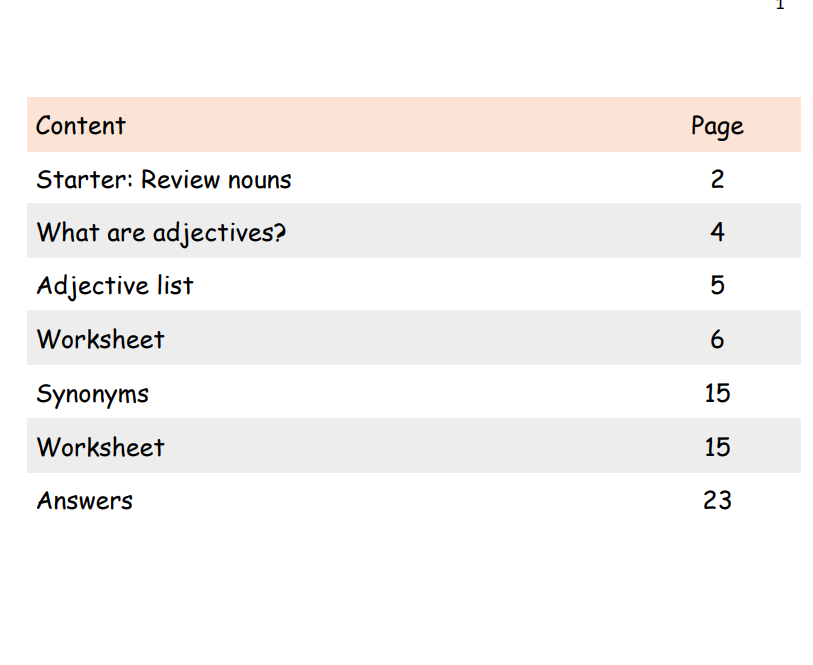Click page number 5 in the contents
This screenshot has height=665, width=813.
tap(717, 286)
